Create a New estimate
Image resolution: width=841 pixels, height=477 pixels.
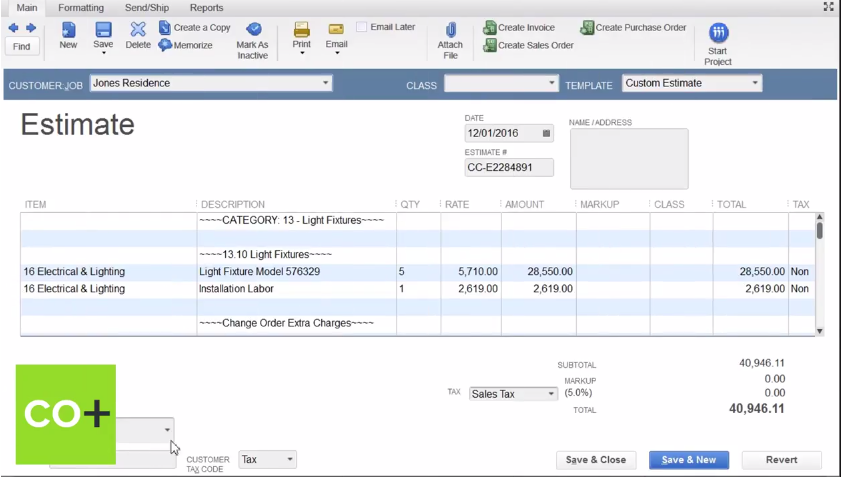(68, 30)
